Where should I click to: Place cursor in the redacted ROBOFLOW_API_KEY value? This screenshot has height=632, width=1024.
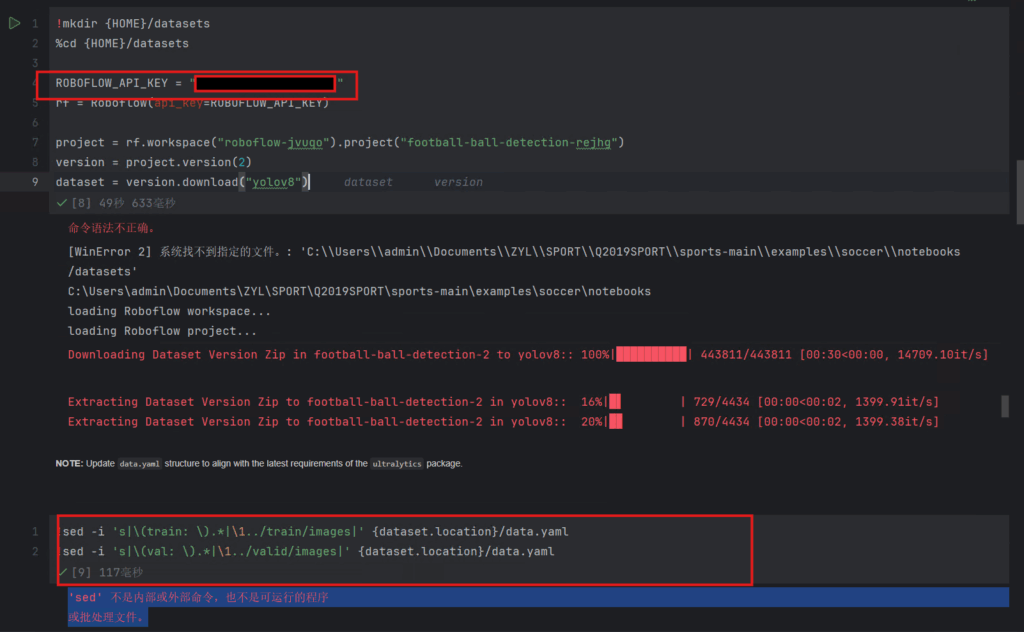pyautogui.click(x=265, y=83)
